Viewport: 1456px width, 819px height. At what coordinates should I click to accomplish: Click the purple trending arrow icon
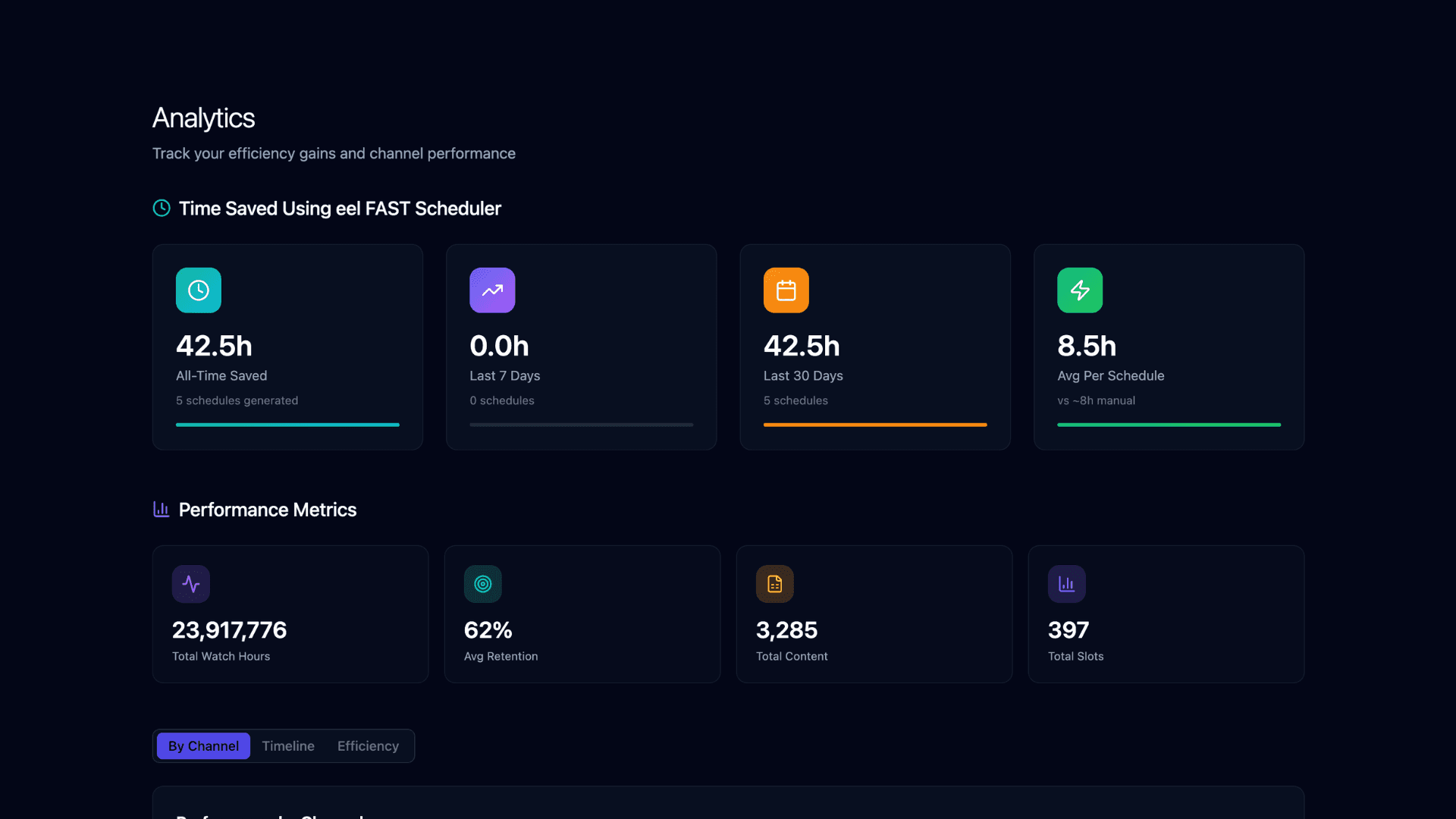[x=492, y=290]
